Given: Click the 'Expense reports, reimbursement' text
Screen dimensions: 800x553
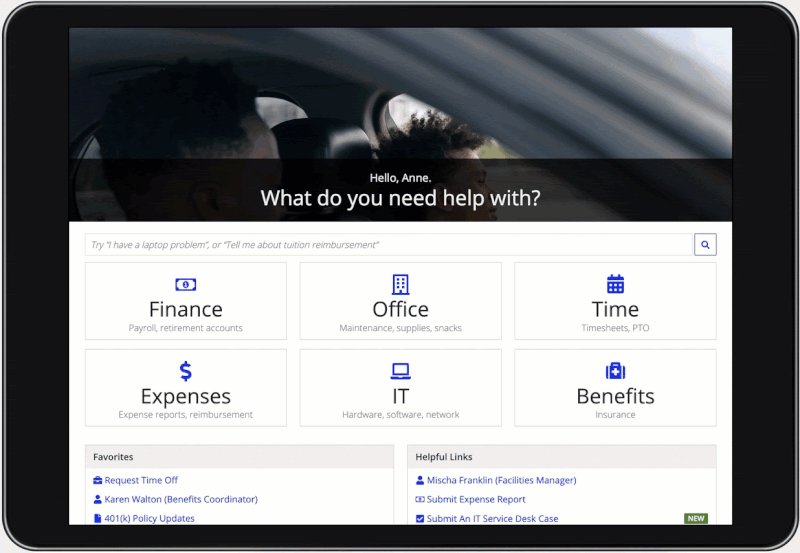Looking at the screenshot, I should [x=186, y=415].
